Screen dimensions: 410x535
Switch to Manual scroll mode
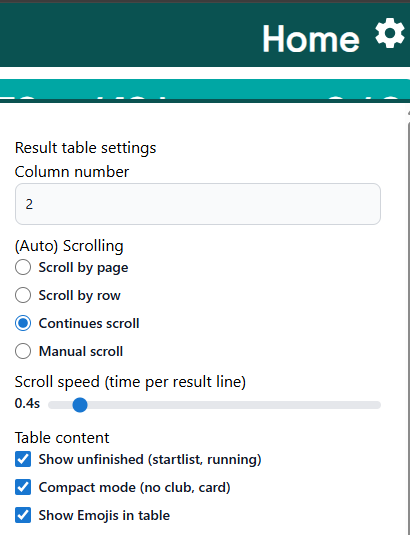tap(23, 351)
